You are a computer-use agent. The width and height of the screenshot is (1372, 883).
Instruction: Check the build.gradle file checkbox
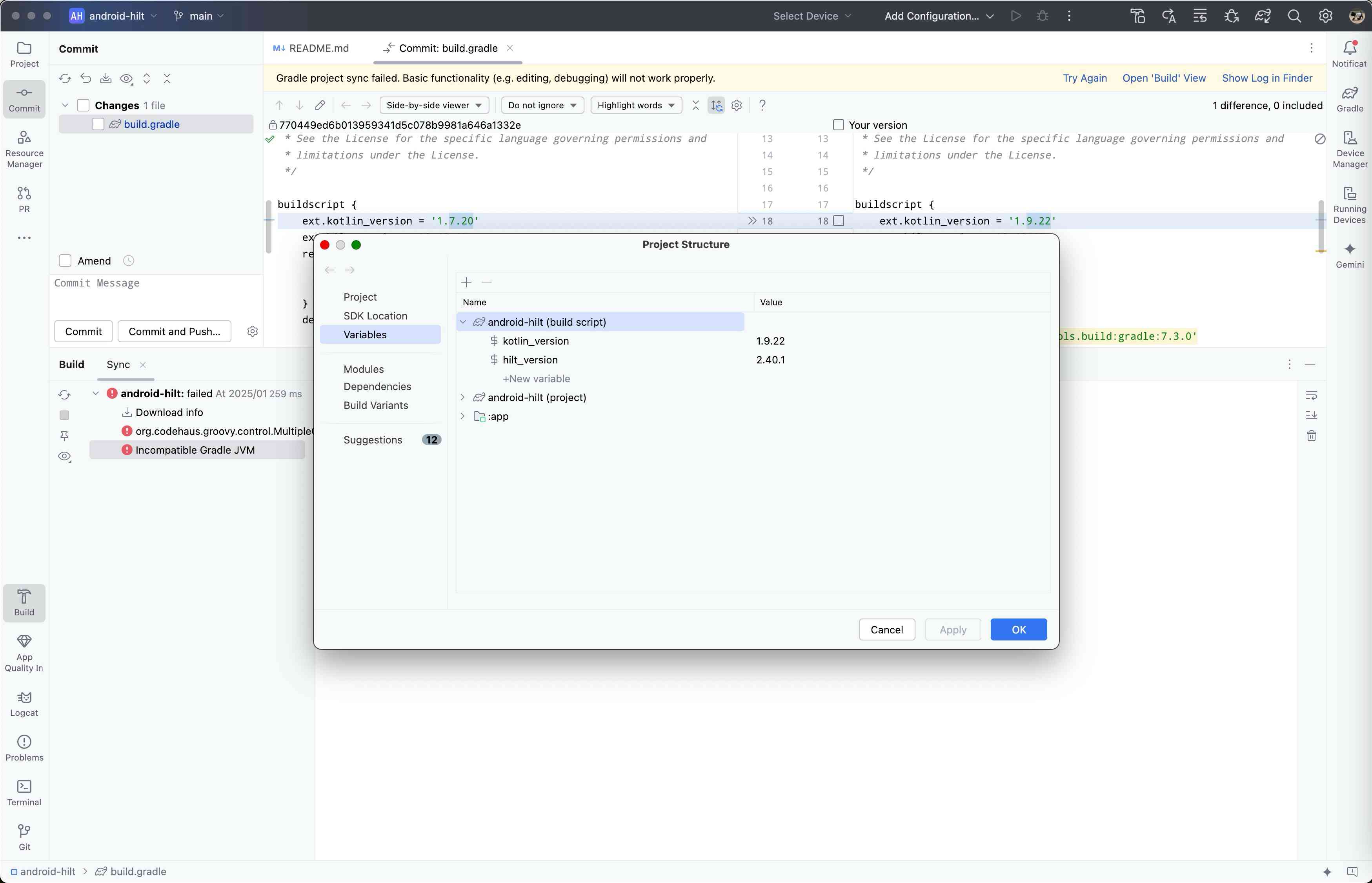(x=98, y=124)
